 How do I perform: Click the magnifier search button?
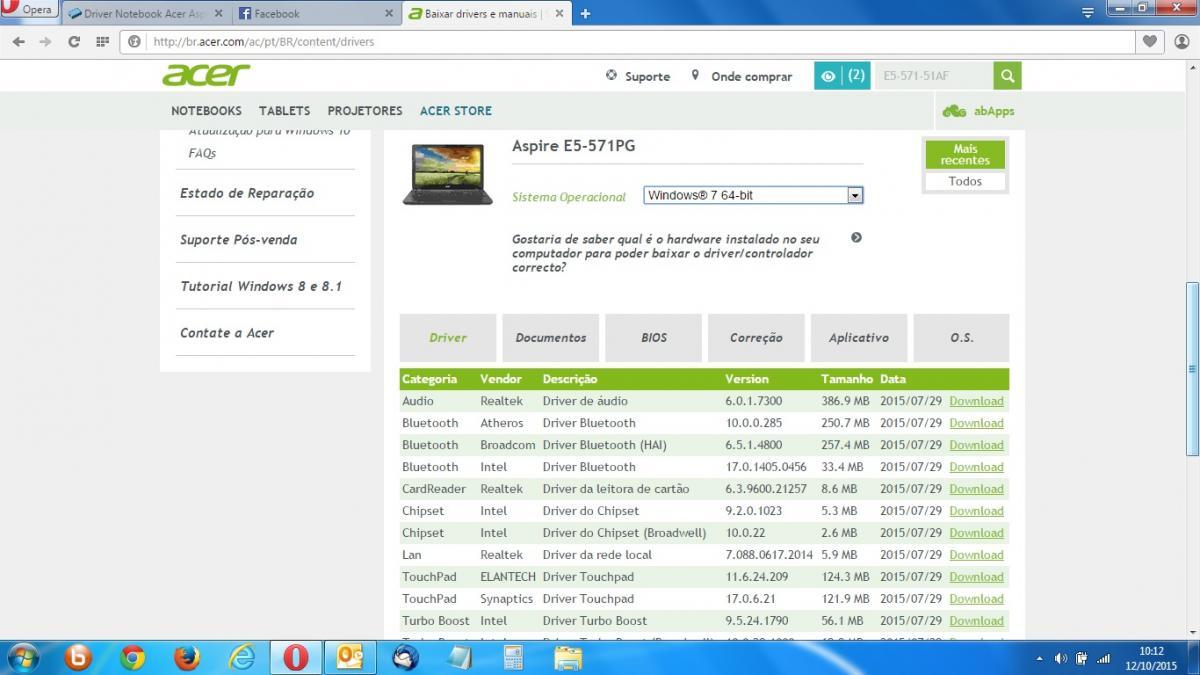1007,75
